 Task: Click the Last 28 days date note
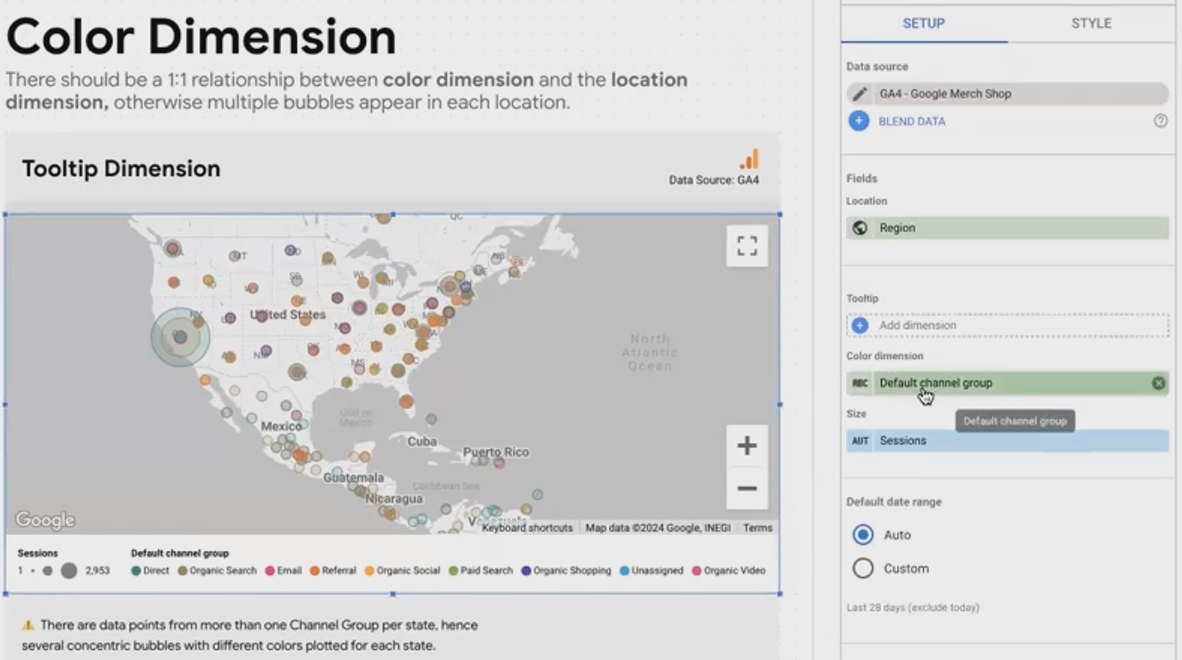[912, 607]
